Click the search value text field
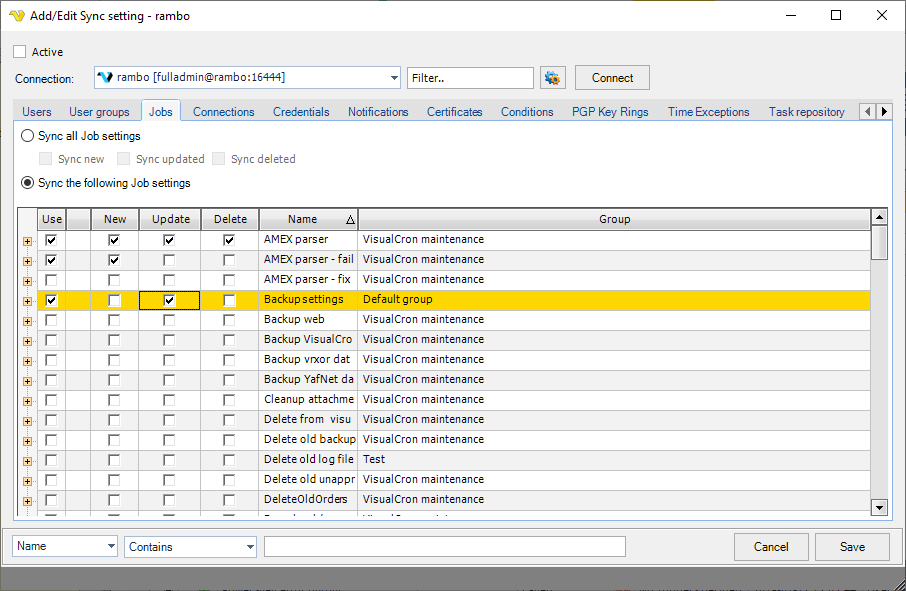Viewport: 906px width, 591px height. pyautogui.click(x=444, y=546)
